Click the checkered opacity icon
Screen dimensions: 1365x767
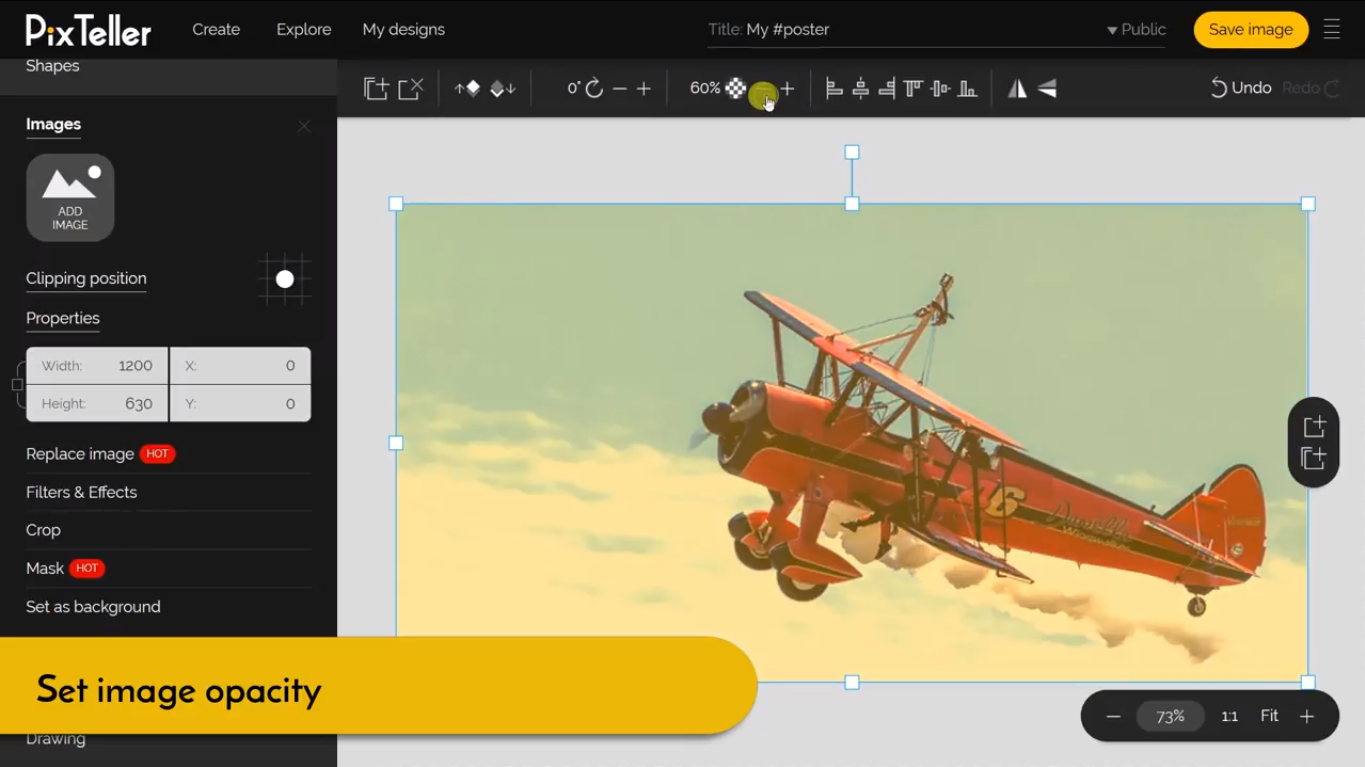click(x=736, y=89)
